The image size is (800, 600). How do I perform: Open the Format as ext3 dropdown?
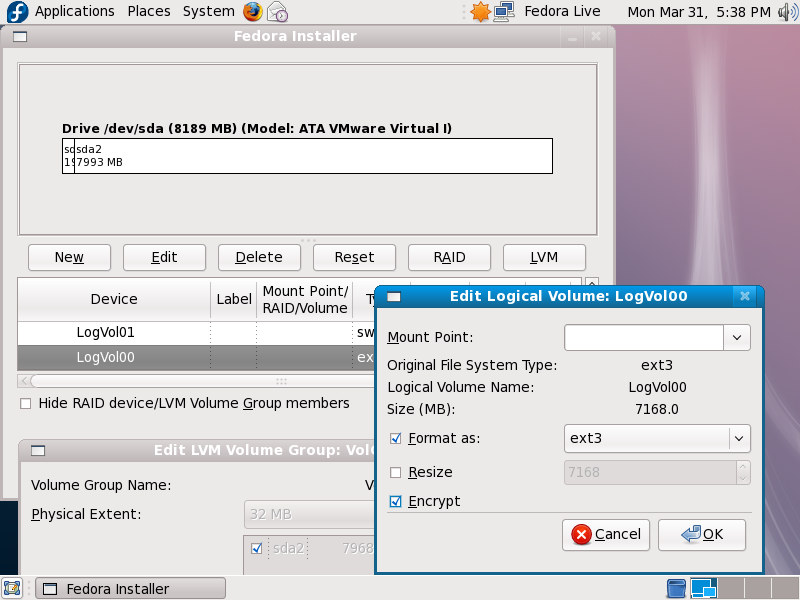click(x=657, y=438)
